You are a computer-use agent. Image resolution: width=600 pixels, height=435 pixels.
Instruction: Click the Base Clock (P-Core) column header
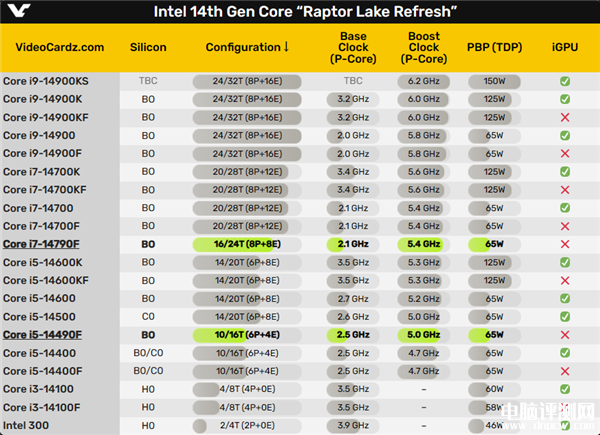click(x=353, y=47)
